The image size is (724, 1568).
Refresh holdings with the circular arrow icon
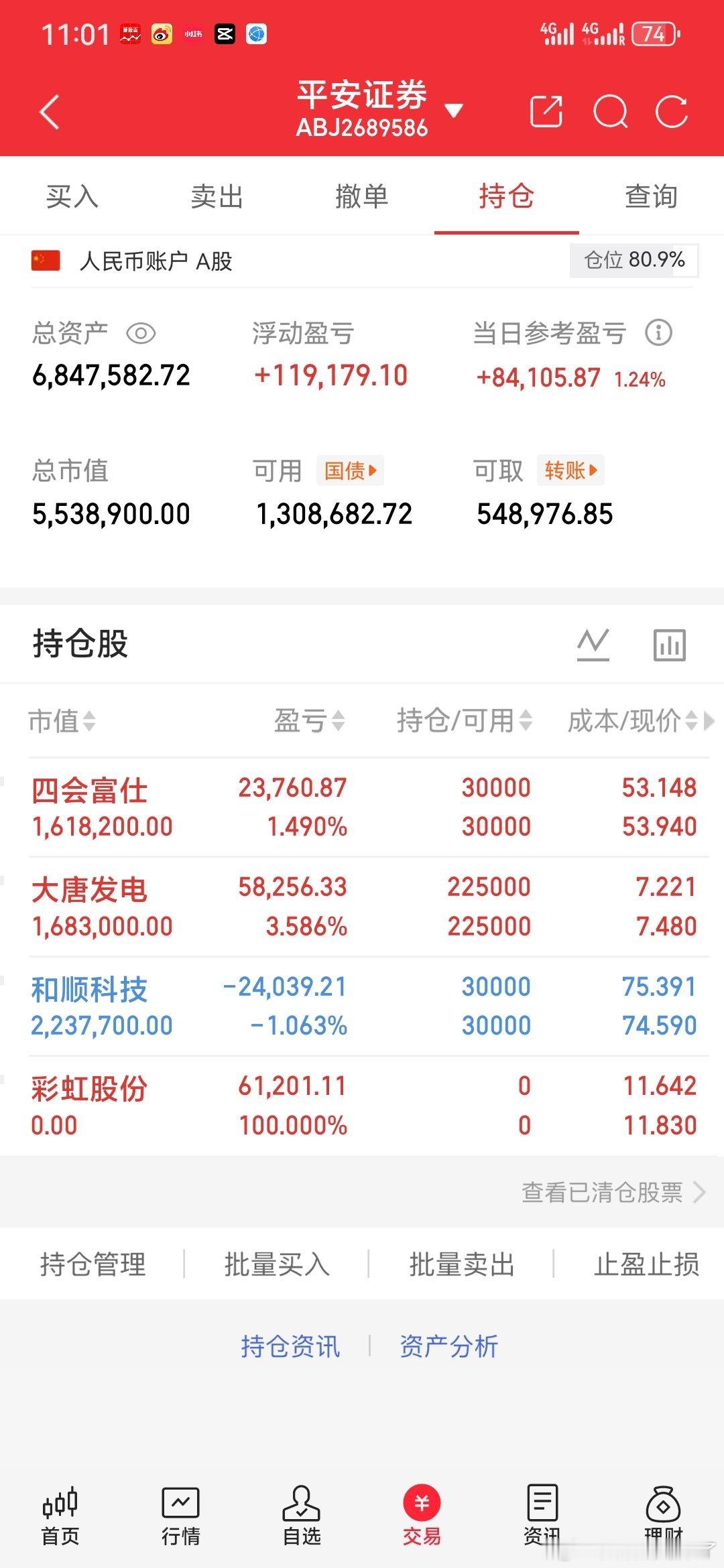pyautogui.click(x=672, y=111)
